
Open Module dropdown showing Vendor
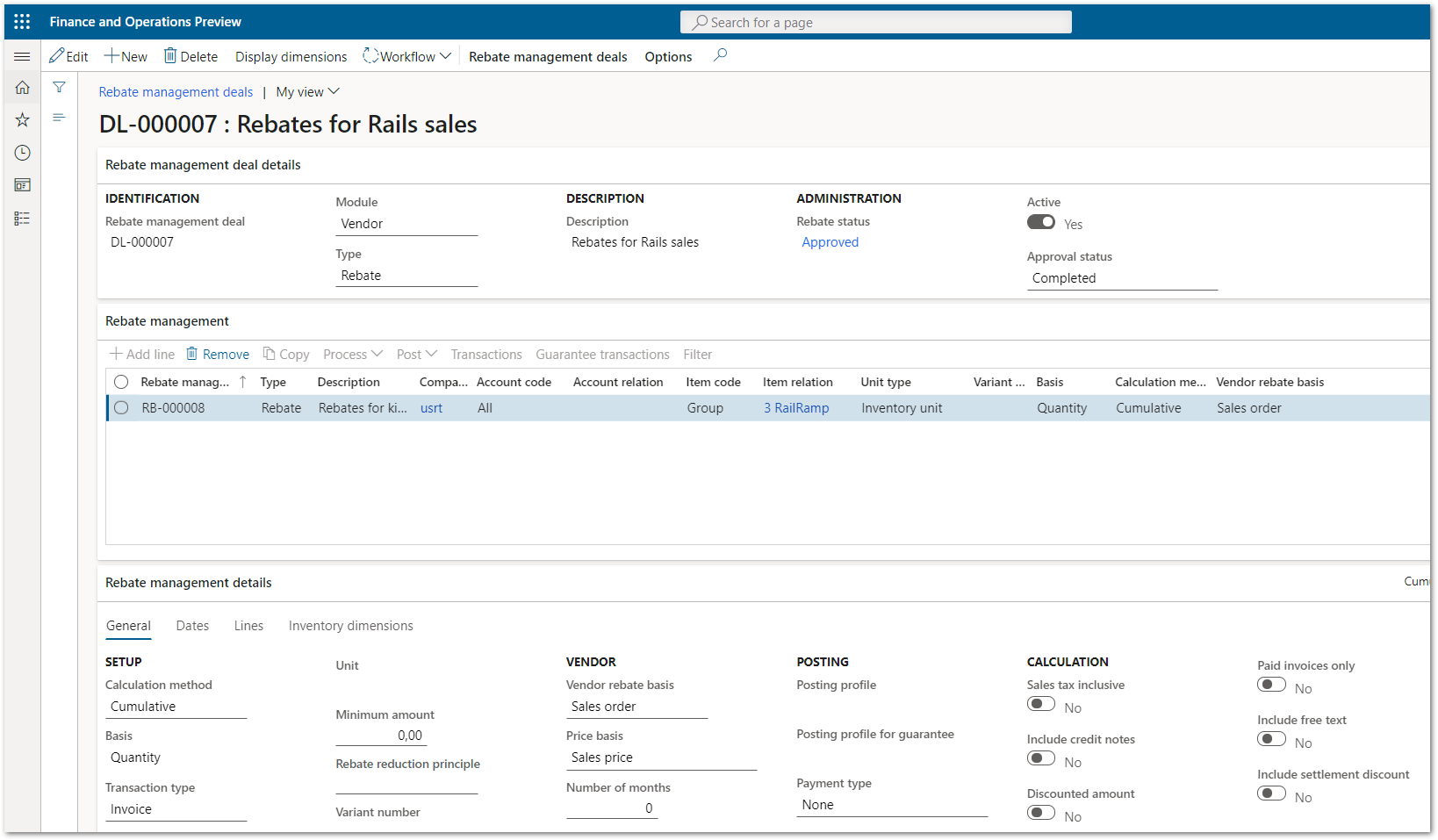(406, 224)
